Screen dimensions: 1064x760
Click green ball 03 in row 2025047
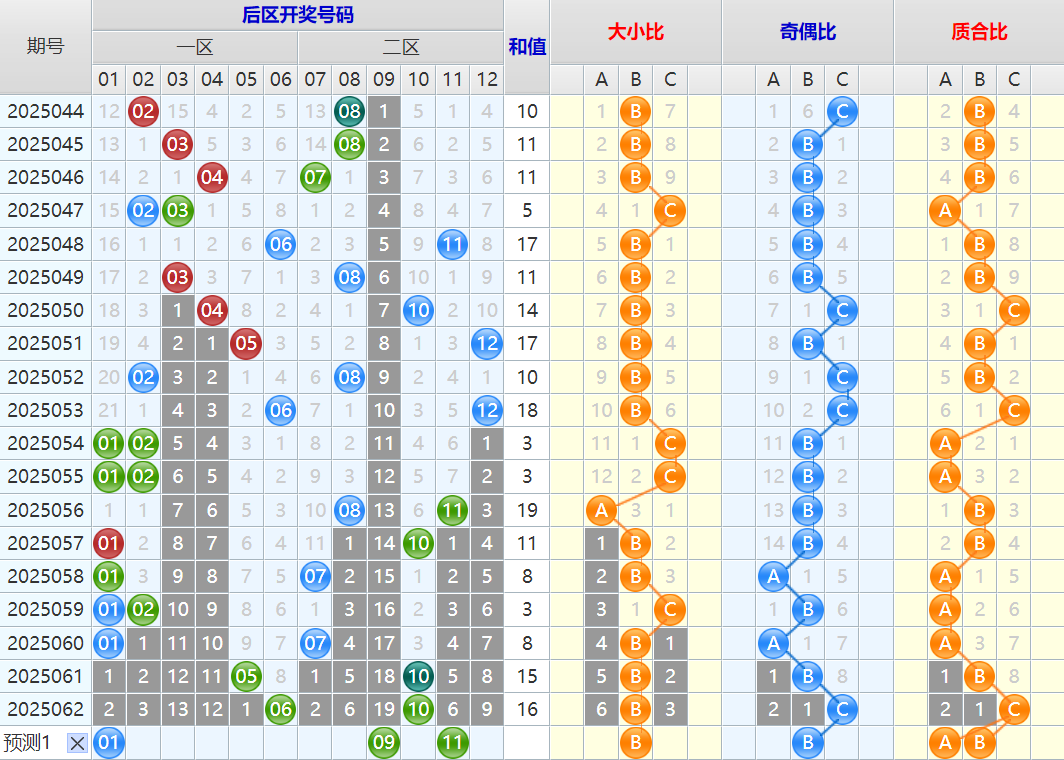coord(177,211)
